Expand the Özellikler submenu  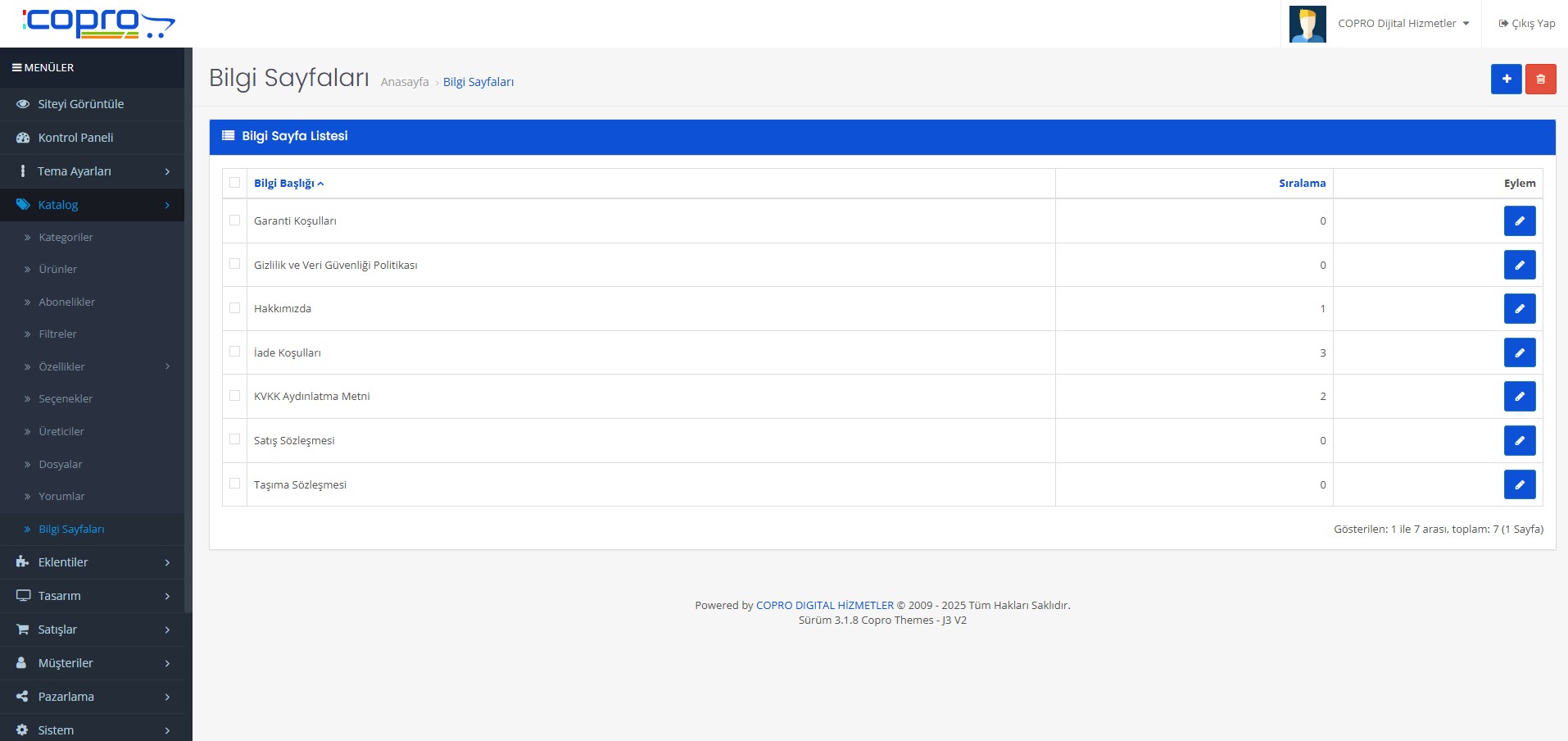(x=92, y=366)
